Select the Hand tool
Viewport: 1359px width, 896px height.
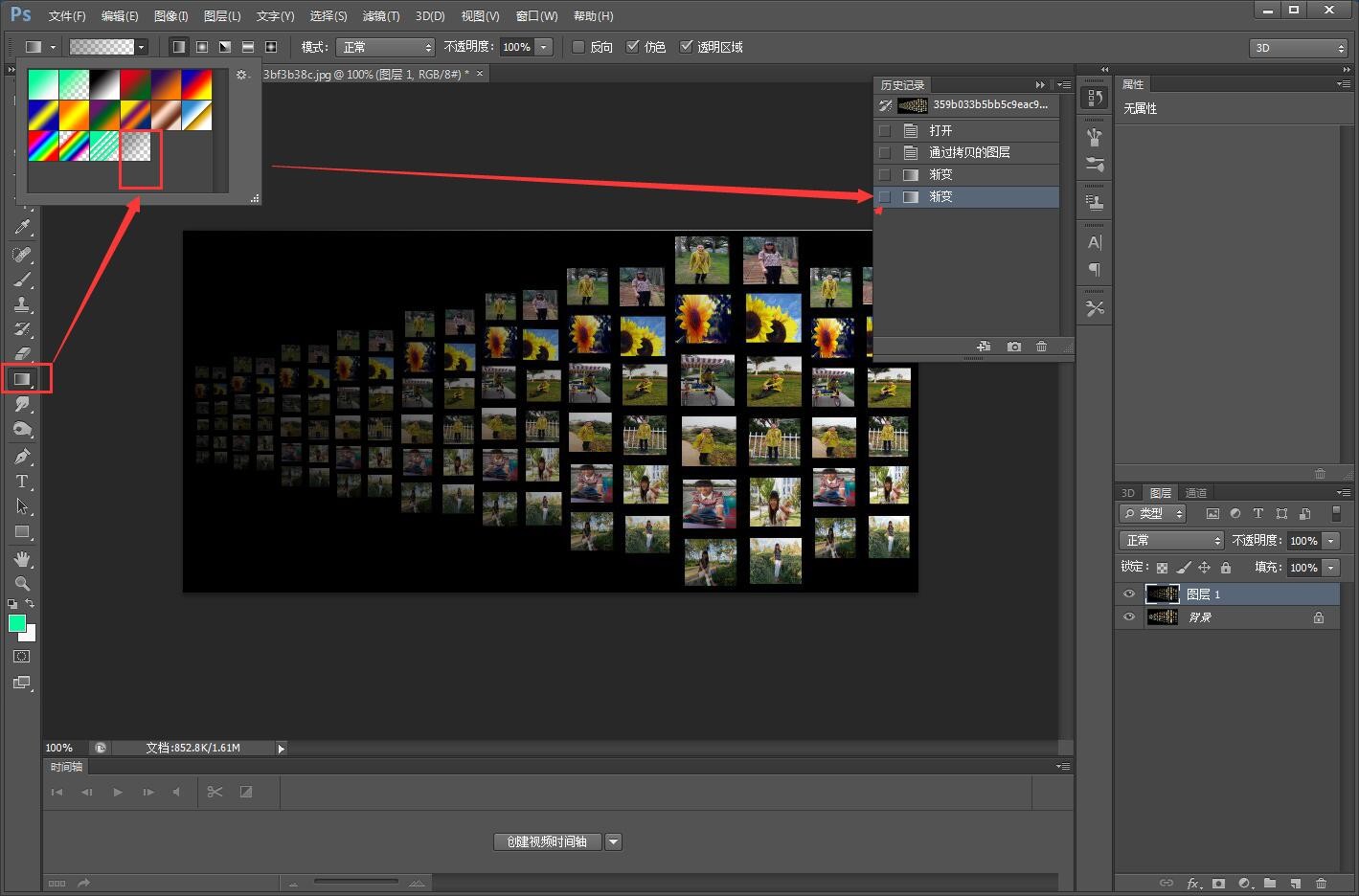click(22, 558)
